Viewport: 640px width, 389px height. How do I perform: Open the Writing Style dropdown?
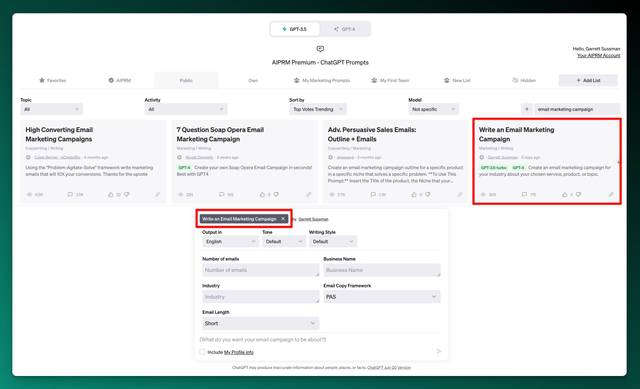click(333, 242)
